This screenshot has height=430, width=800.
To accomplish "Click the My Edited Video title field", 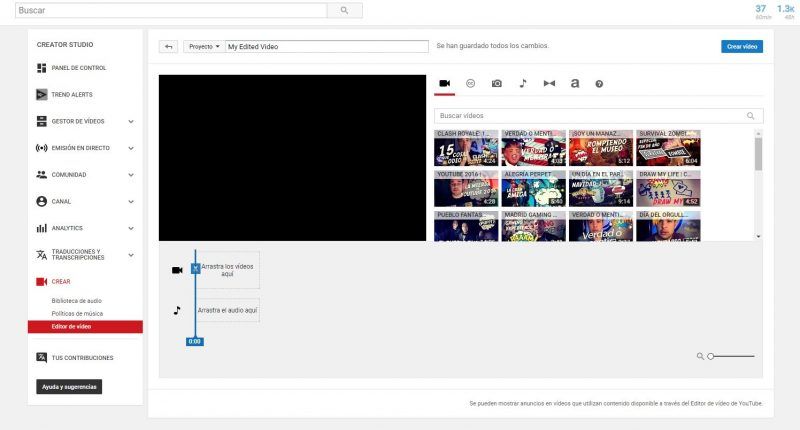I will click(x=326, y=46).
